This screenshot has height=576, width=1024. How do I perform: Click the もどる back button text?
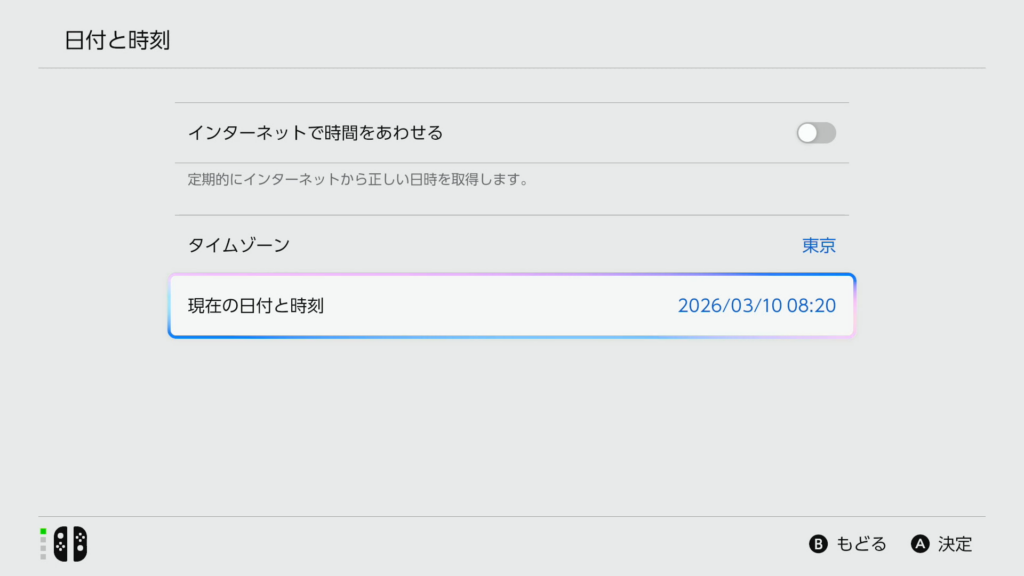[861, 544]
